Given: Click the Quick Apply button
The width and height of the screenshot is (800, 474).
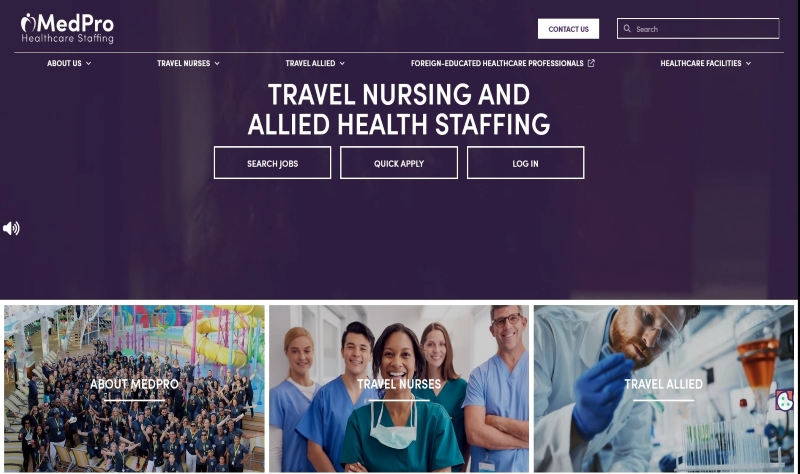Looking at the screenshot, I should (399, 163).
